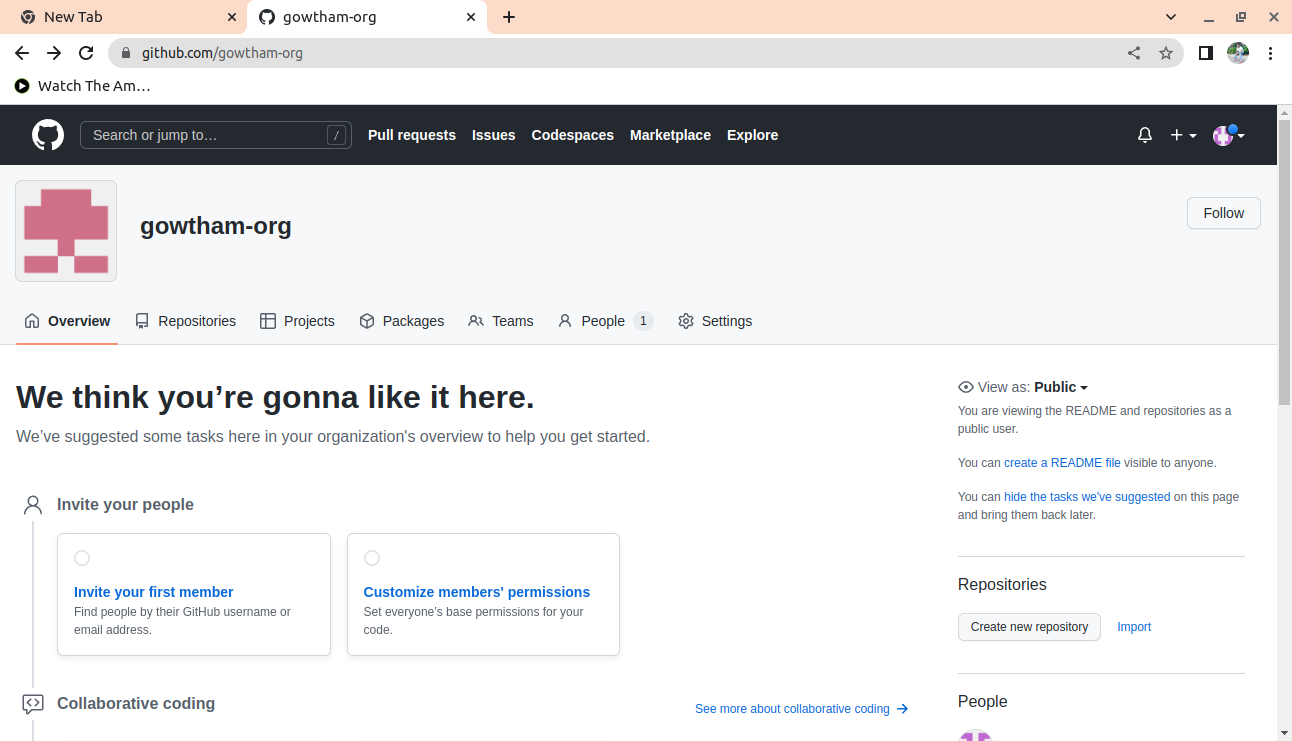Click the gowtham-org organization avatar

point(66,231)
